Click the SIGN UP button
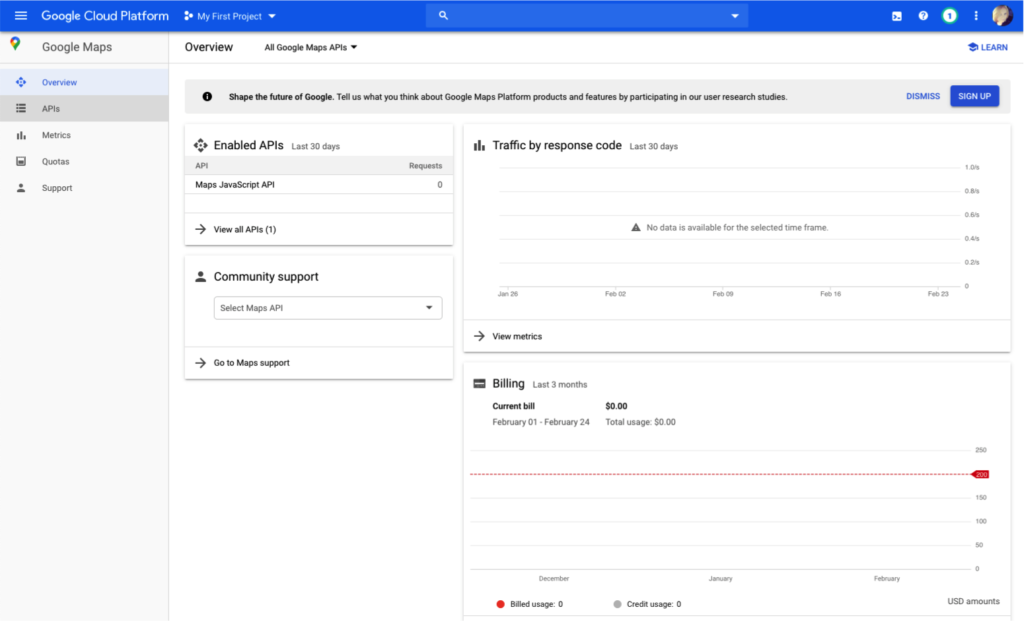The image size is (1024, 622). click(x=974, y=96)
